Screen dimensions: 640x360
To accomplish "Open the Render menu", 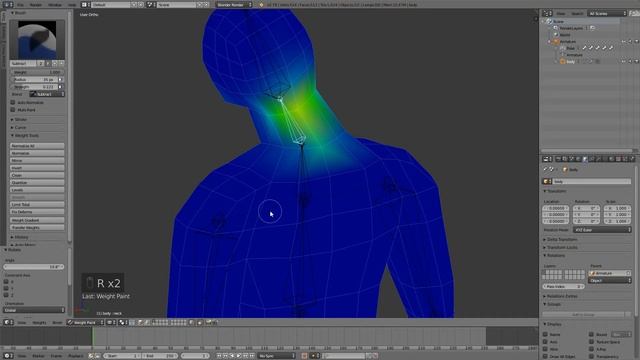I will [36, 4].
